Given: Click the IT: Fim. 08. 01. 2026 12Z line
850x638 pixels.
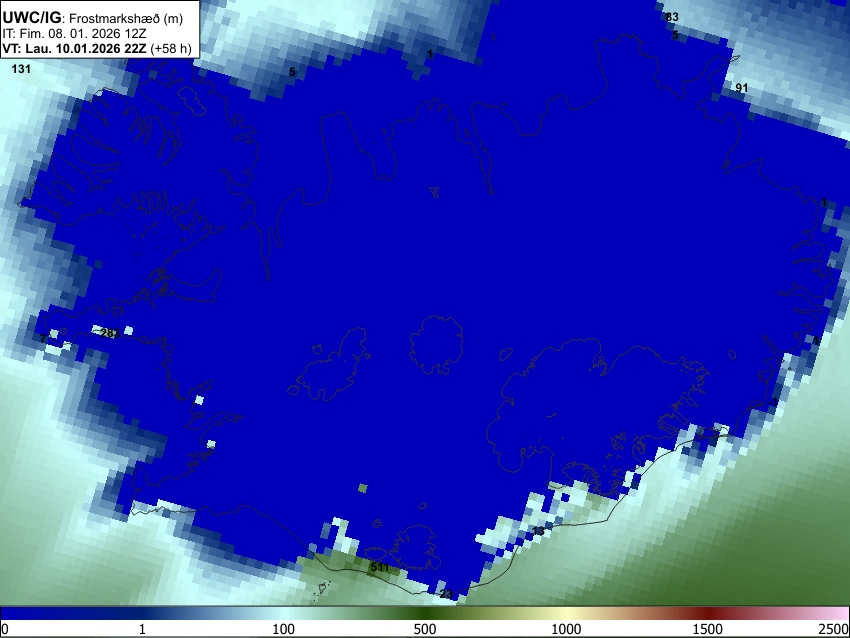Looking at the screenshot, I should [x=74, y=34].
